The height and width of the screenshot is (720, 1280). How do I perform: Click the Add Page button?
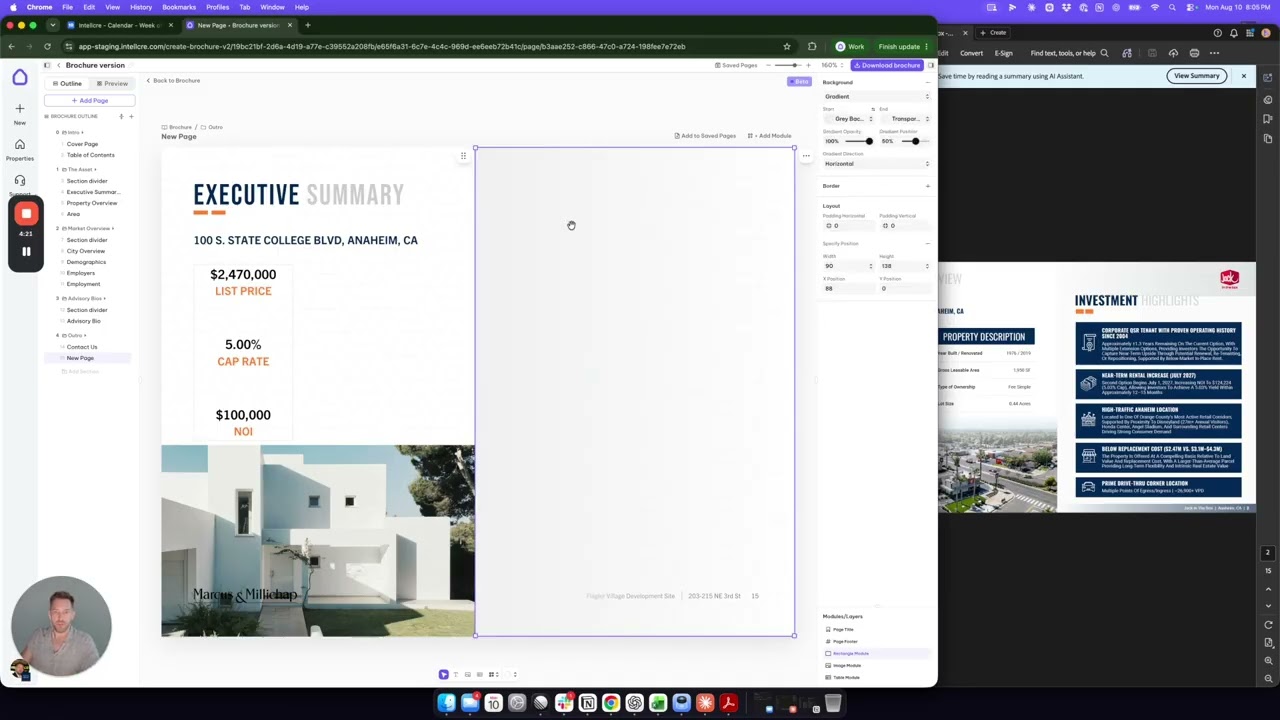pos(89,100)
